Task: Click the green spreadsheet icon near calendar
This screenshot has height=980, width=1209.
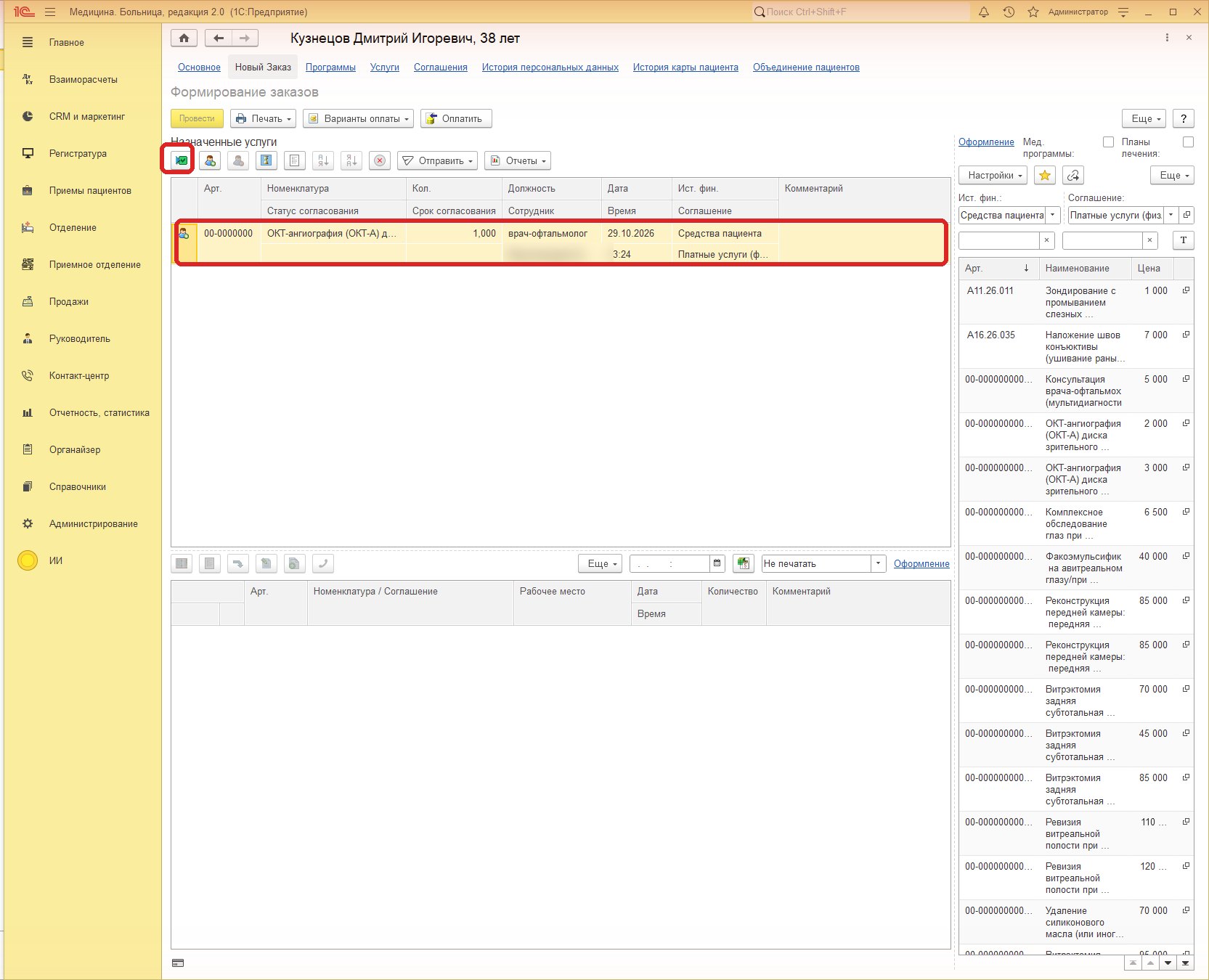Action: pos(743,563)
